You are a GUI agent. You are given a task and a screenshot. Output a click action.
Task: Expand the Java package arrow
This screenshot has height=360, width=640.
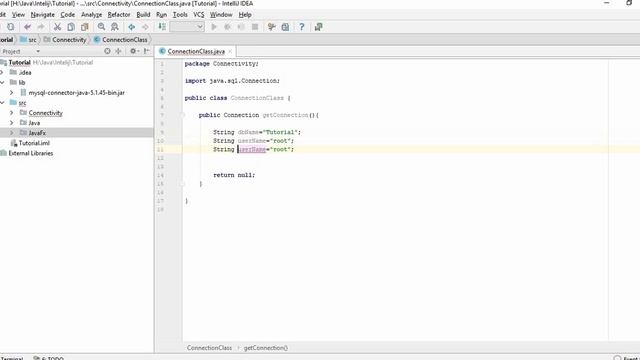(11, 123)
